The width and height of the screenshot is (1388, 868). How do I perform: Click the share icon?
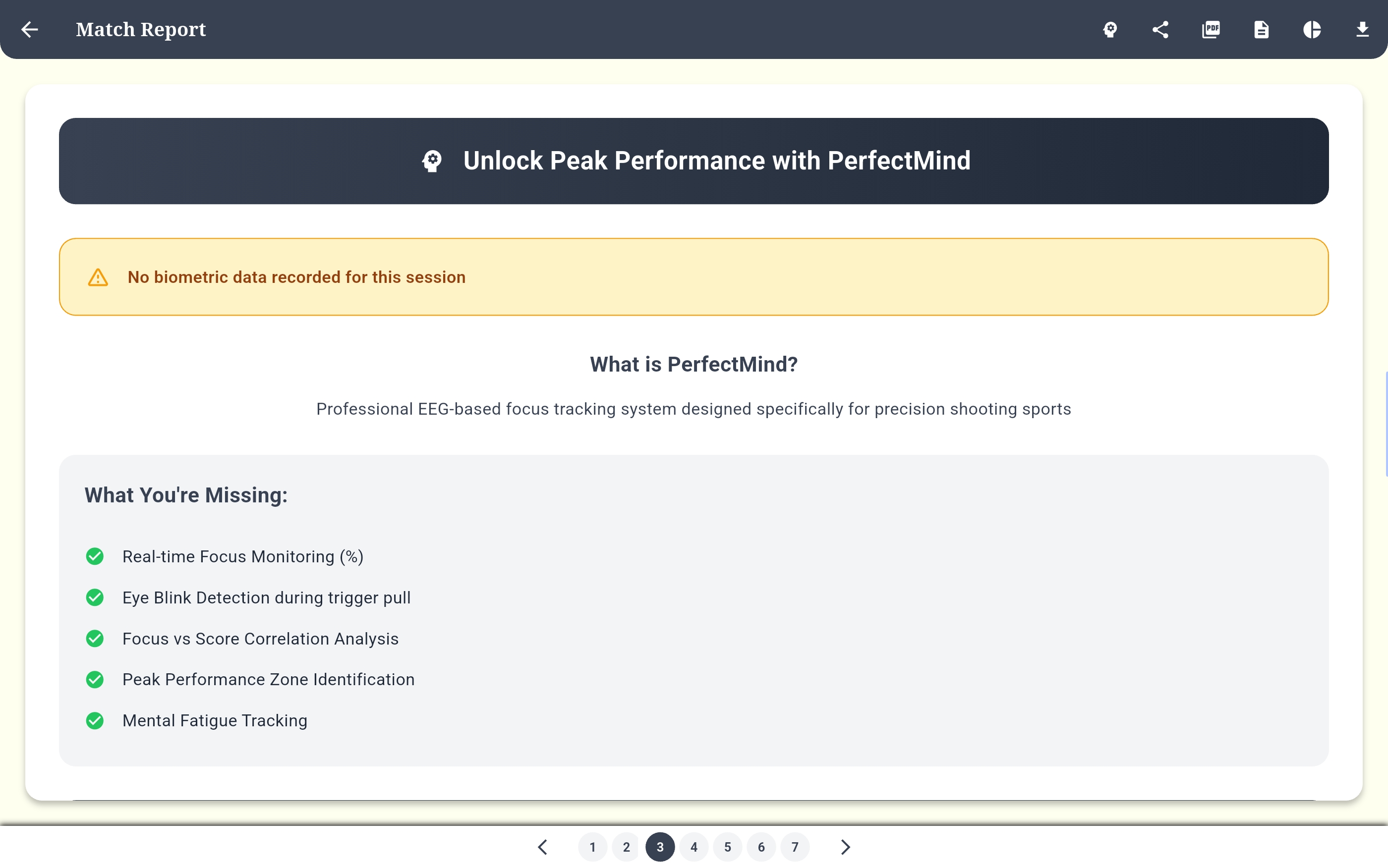pyautogui.click(x=1160, y=29)
